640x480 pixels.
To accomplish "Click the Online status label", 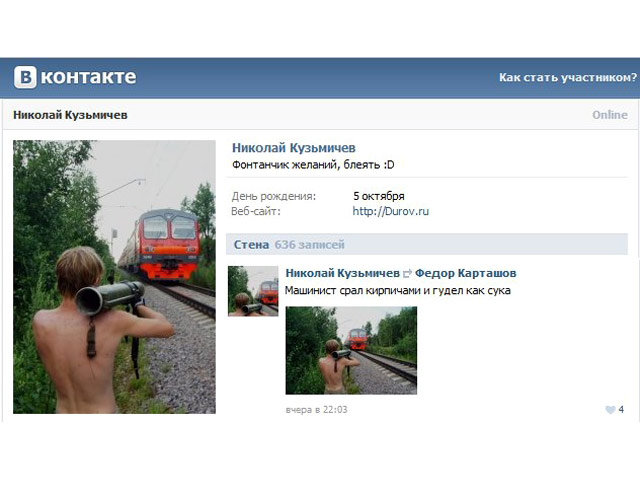I will pyautogui.click(x=610, y=115).
